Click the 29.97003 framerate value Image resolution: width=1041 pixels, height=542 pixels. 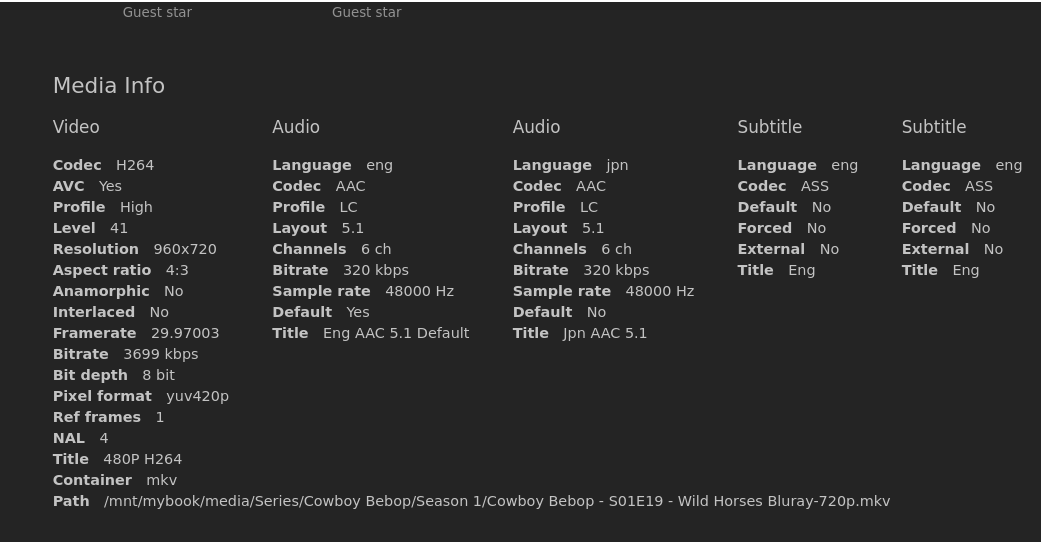coord(185,333)
